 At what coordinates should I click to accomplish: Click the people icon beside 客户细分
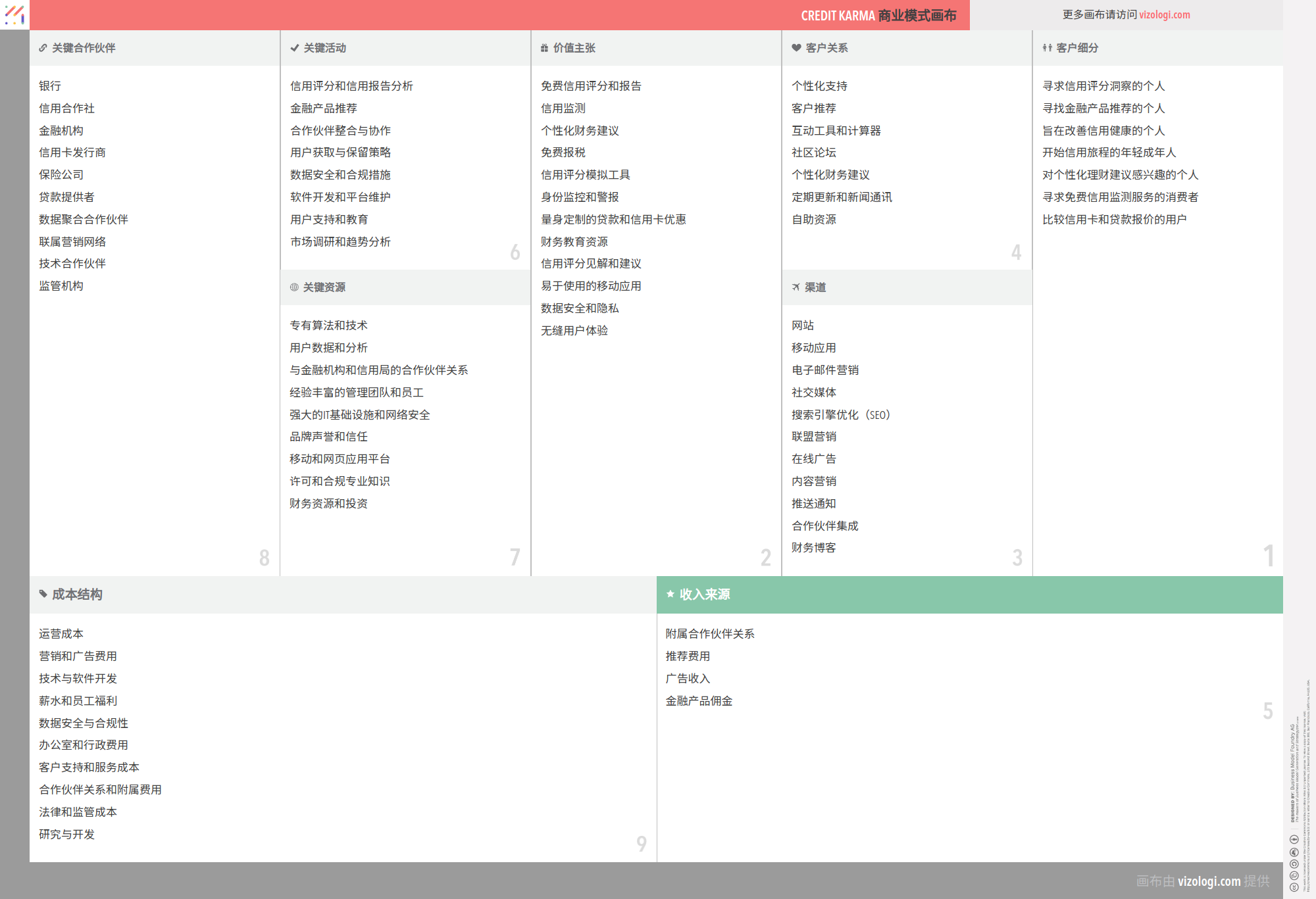1047,48
